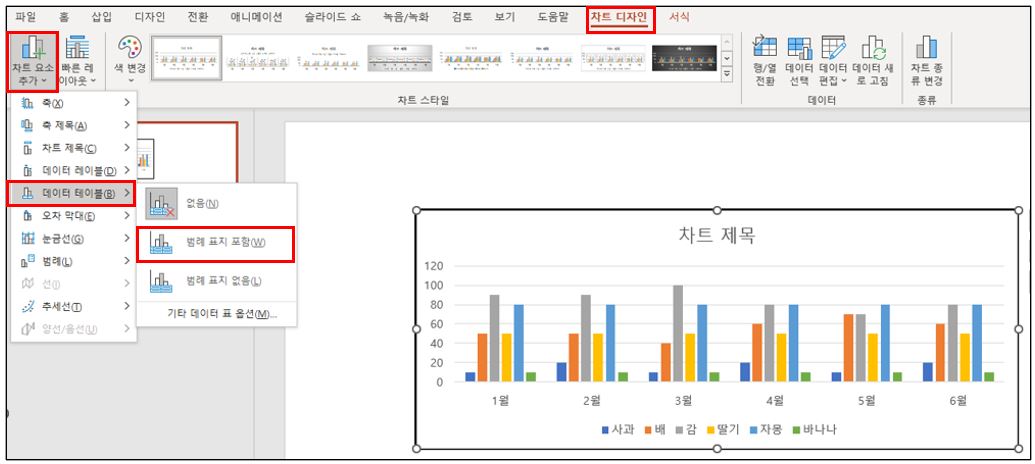Switch to the 전환 tab

pyautogui.click(x=197, y=17)
